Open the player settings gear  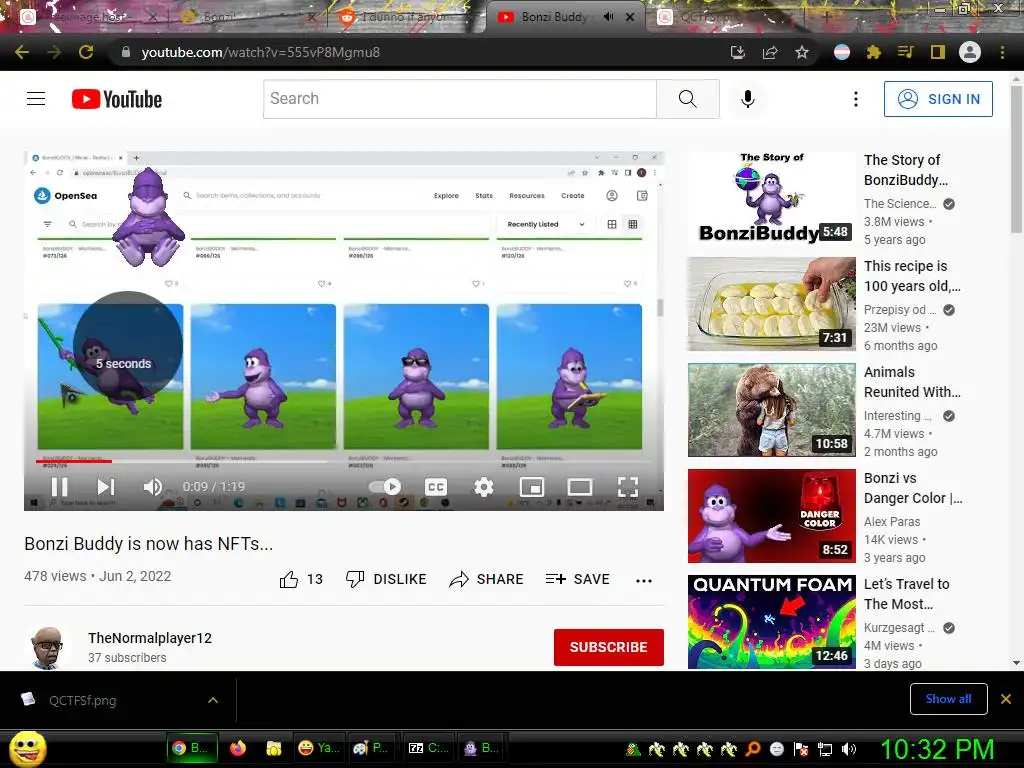coord(484,487)
